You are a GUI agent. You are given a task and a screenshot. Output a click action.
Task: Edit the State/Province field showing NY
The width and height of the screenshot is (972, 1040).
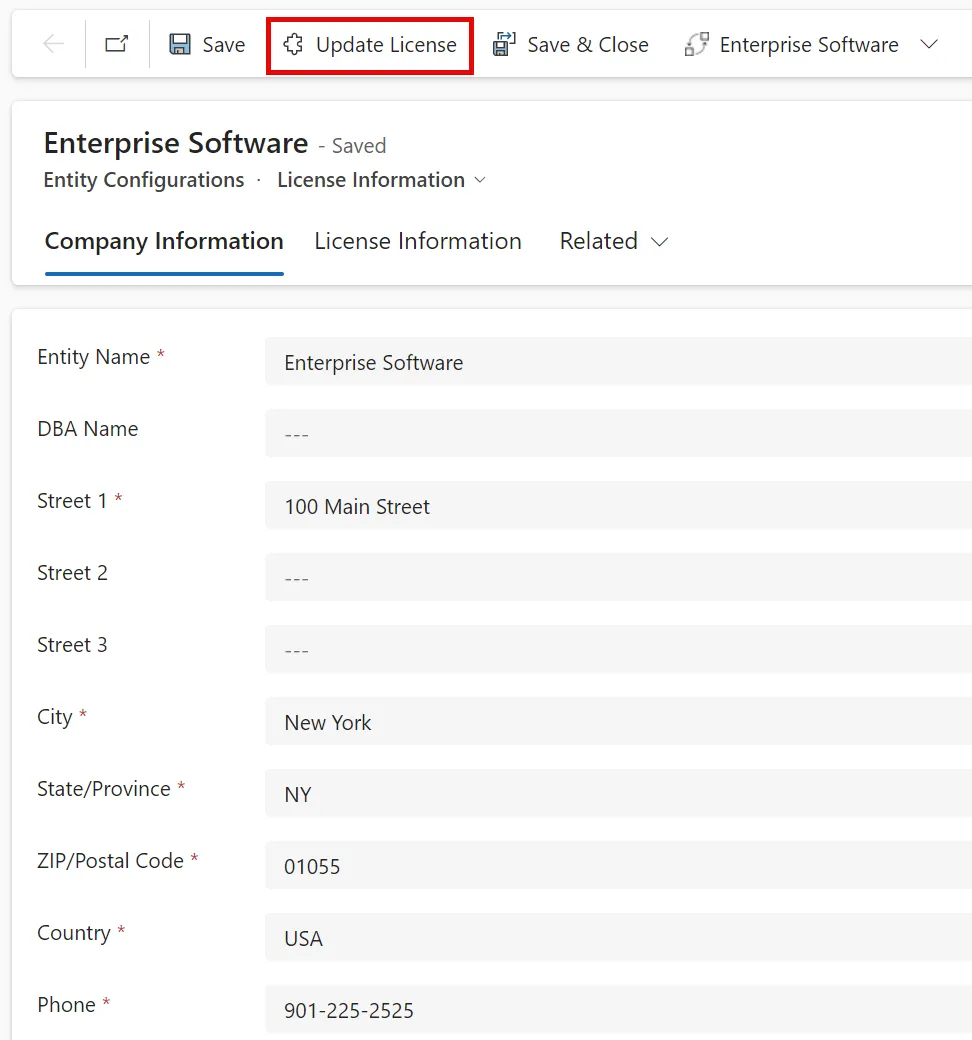pyautogui.click(x=618, y=794)
